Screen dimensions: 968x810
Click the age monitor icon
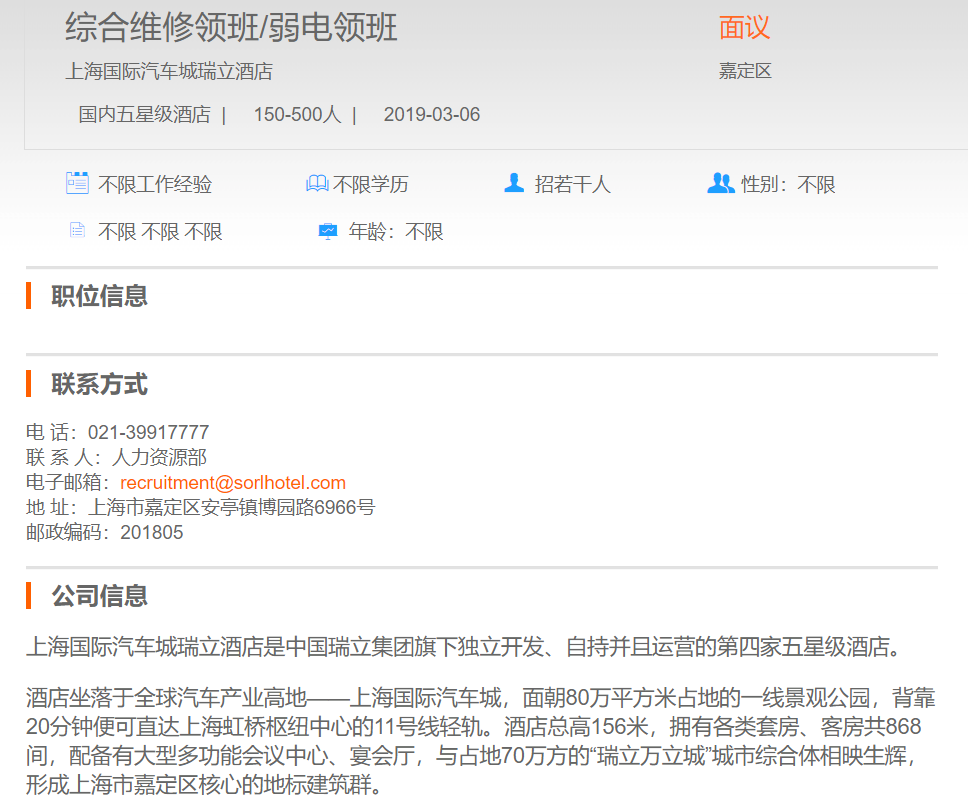coord(328,232)
